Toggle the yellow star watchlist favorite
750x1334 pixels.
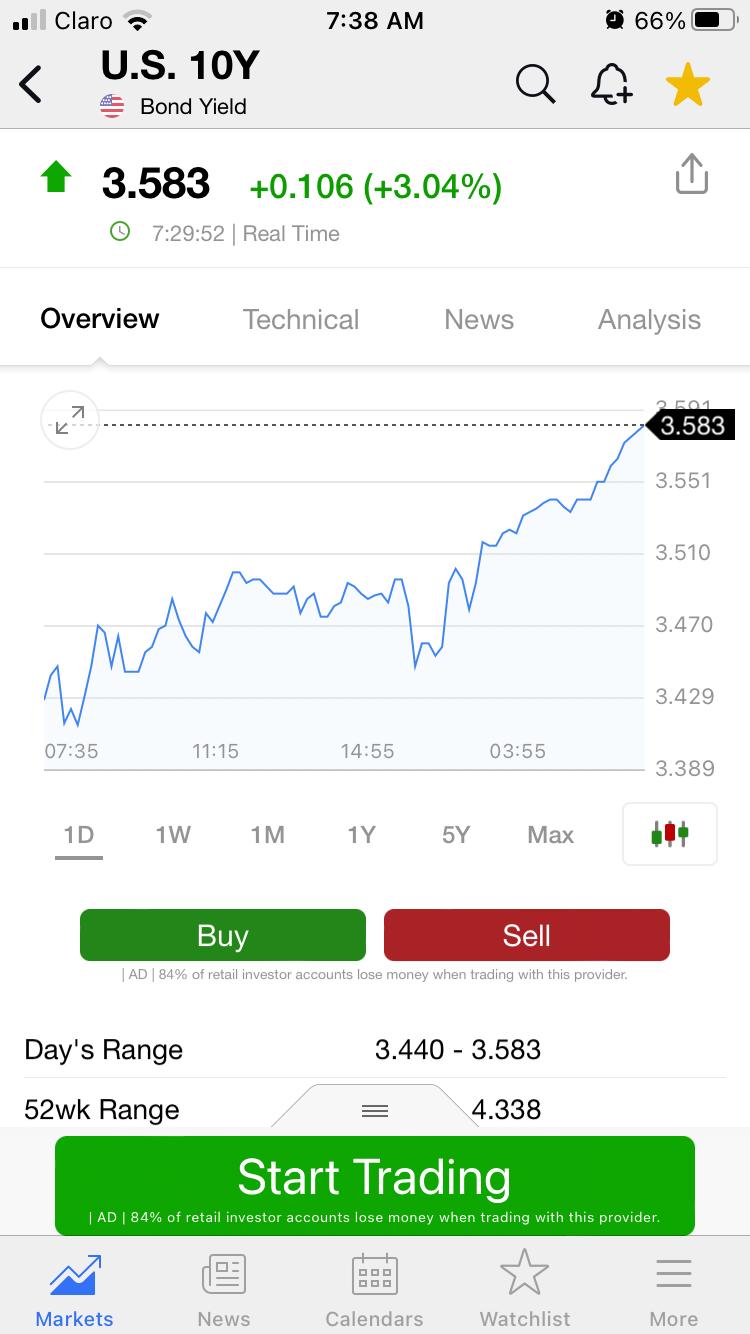688,85
